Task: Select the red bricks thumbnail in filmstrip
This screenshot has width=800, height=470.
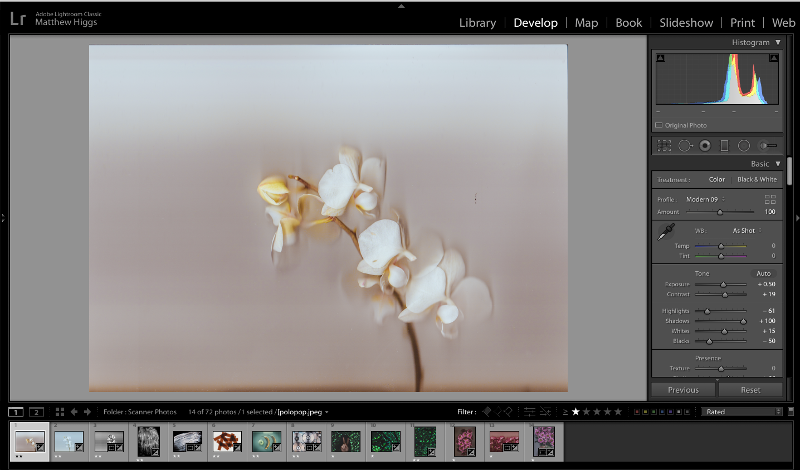Action: (x=227, y=440)
